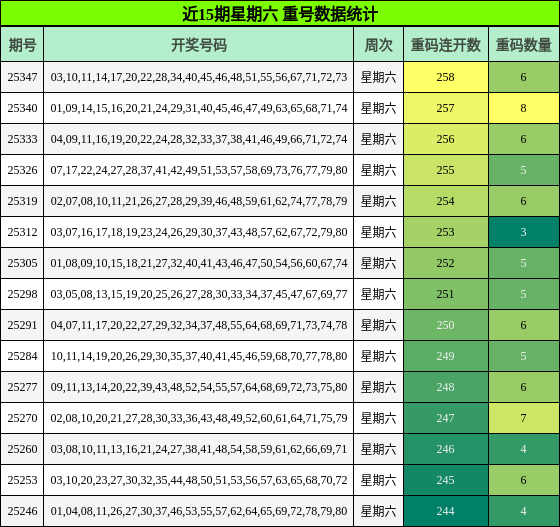560x527 pixels.
Task: Click the 重码连开数 column header
Action: click(x=446, y=45)
